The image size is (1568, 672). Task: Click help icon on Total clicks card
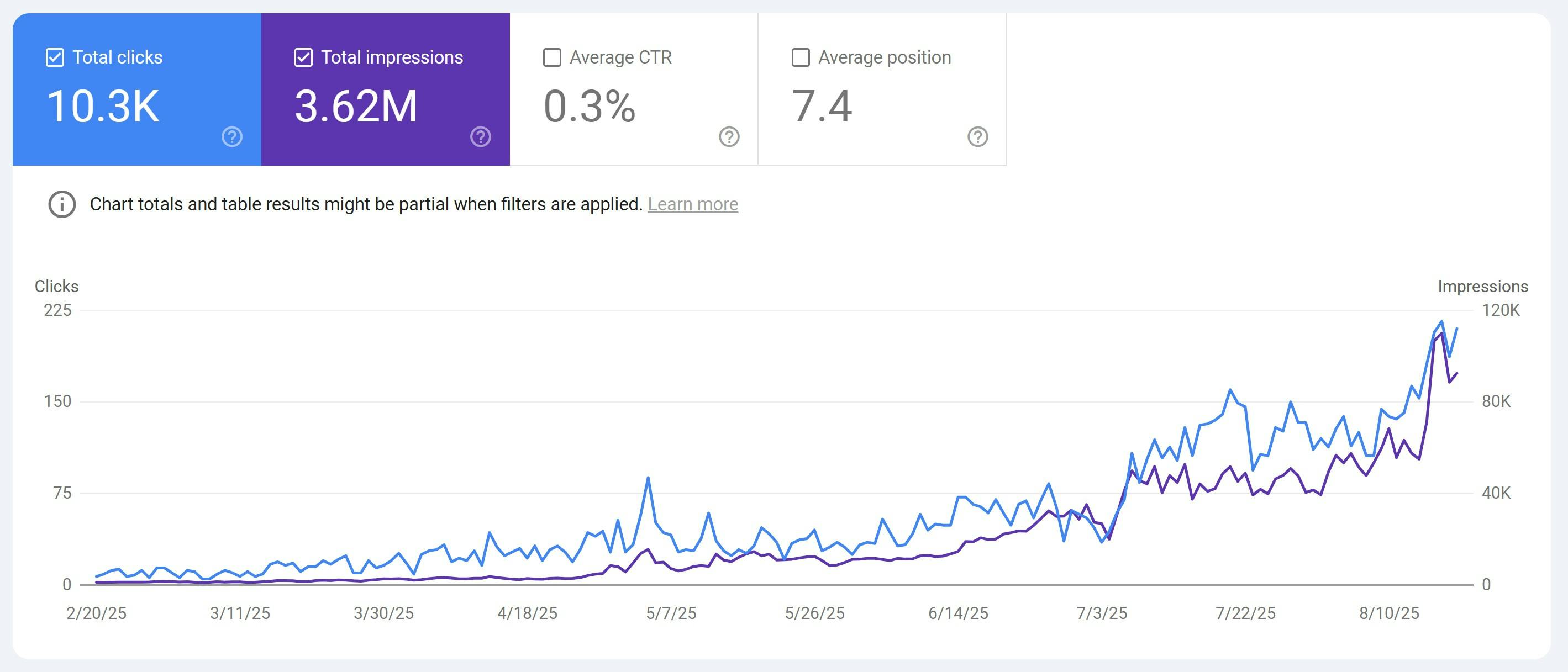[x=232, y=137]
